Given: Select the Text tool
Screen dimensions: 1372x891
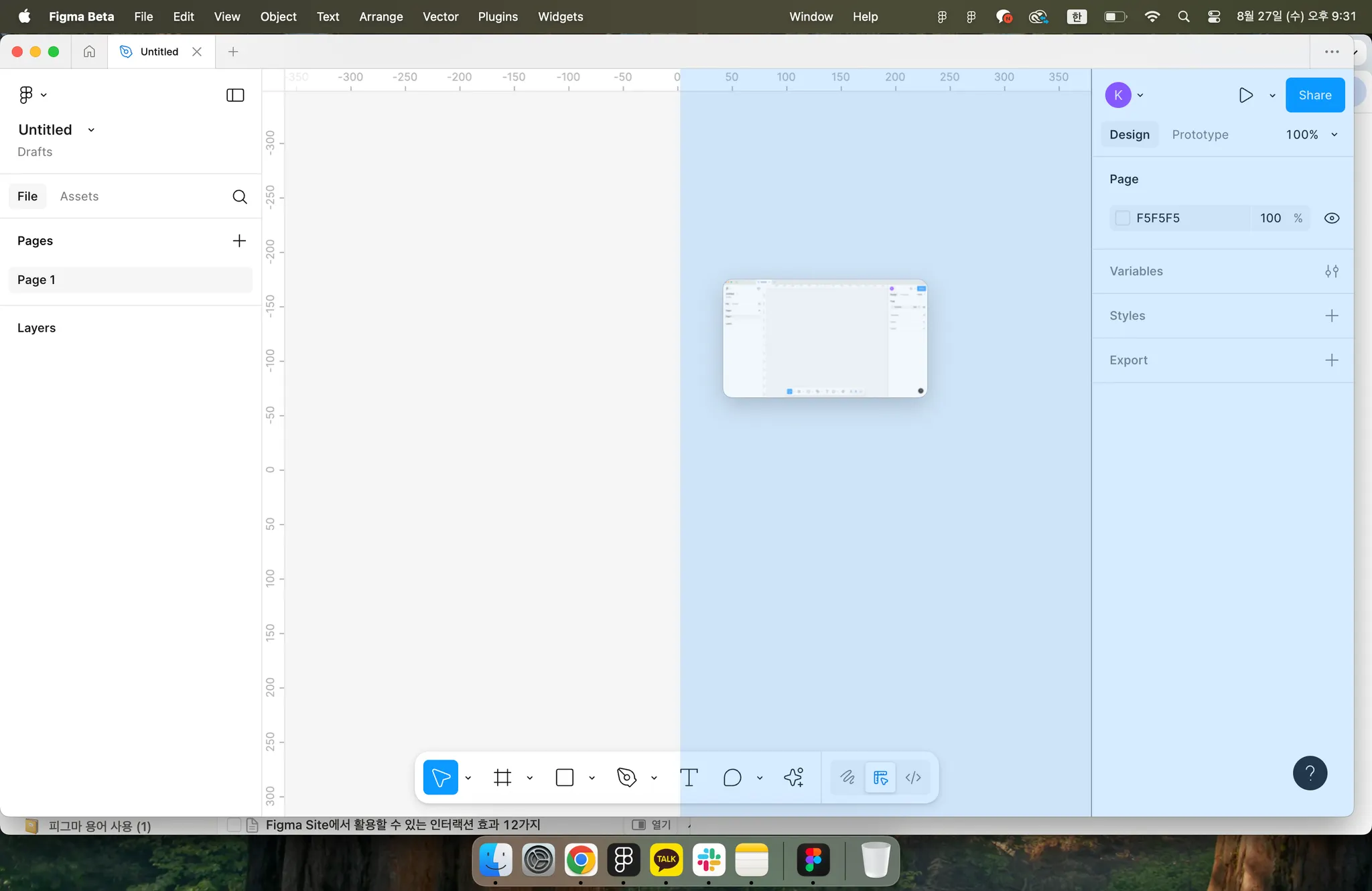Looking at the screenshot, I should [689, 777].
